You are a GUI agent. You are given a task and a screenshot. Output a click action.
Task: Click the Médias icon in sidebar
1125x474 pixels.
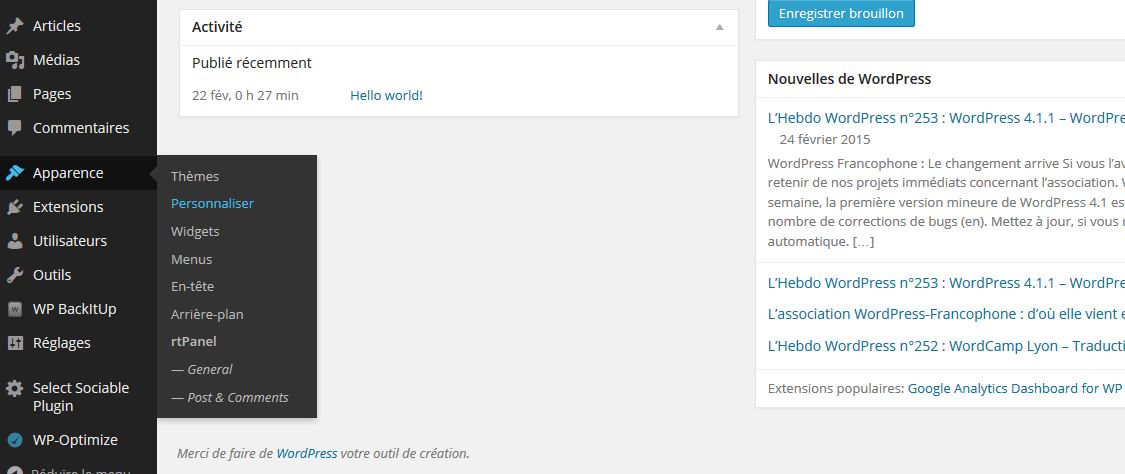[x=15, y=60]
